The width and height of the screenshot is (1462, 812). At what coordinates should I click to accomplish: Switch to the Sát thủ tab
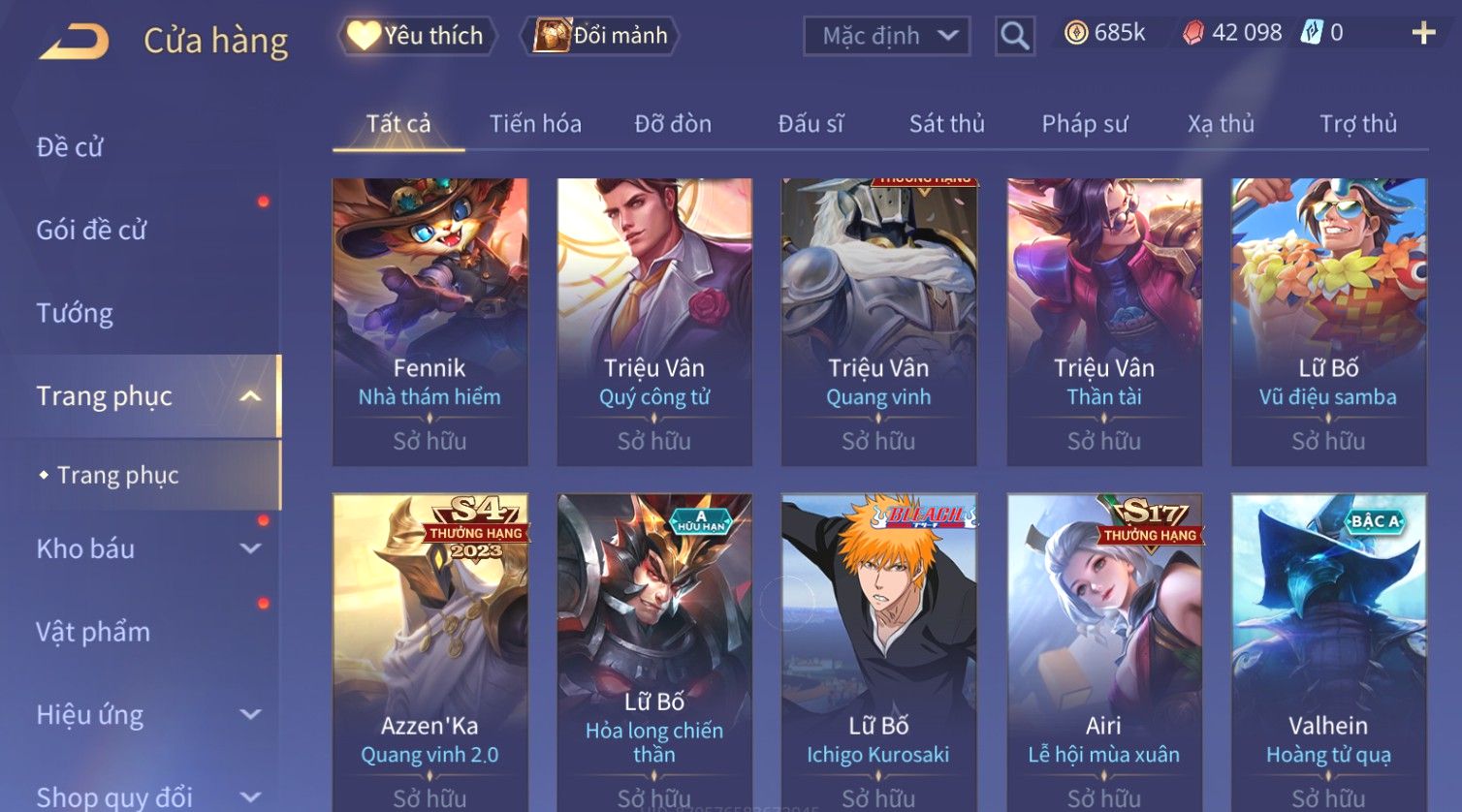946,124
